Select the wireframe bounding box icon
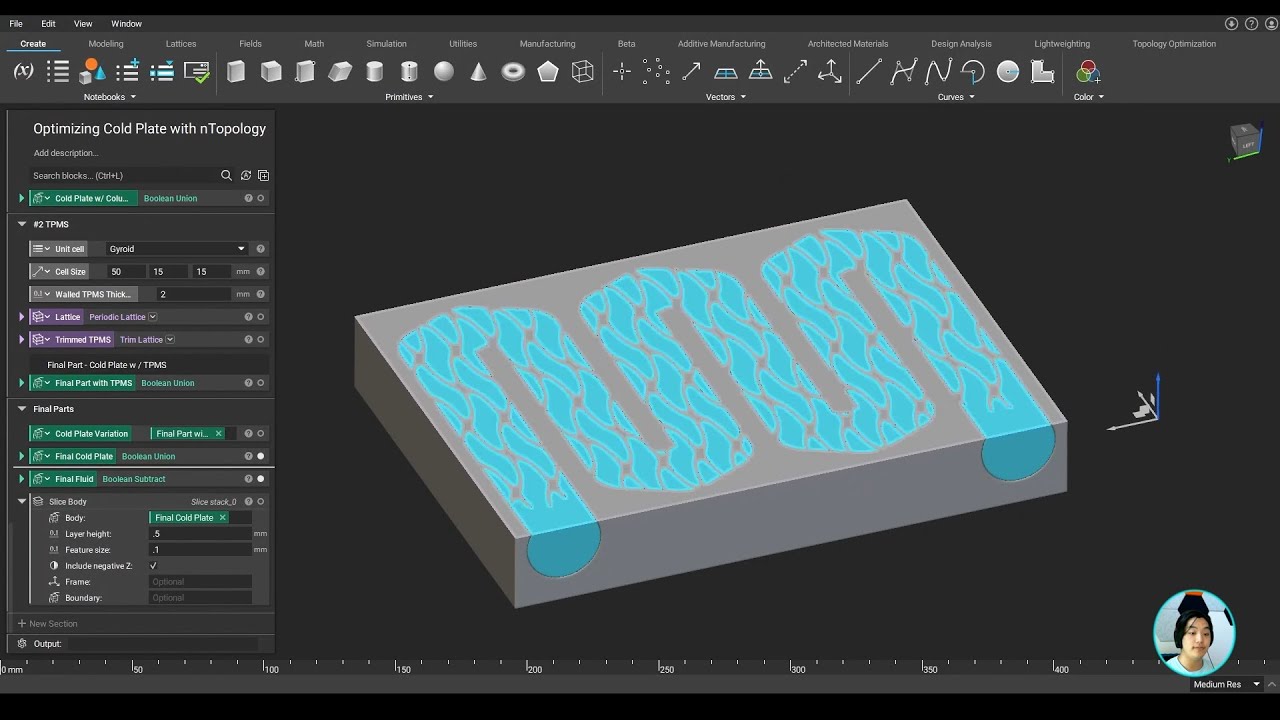The image size is (1280, 720). pyautogui.click(x=582, y=71)
